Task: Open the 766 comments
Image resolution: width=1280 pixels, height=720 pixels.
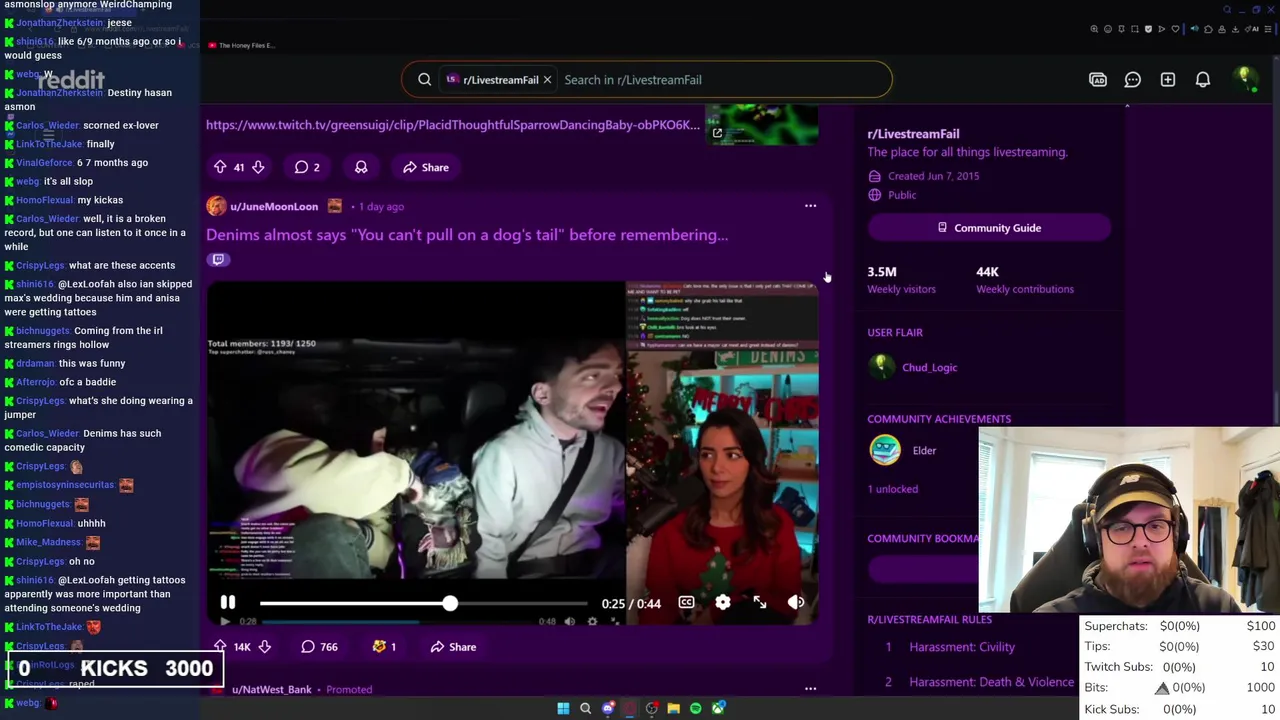Action: 319,647
